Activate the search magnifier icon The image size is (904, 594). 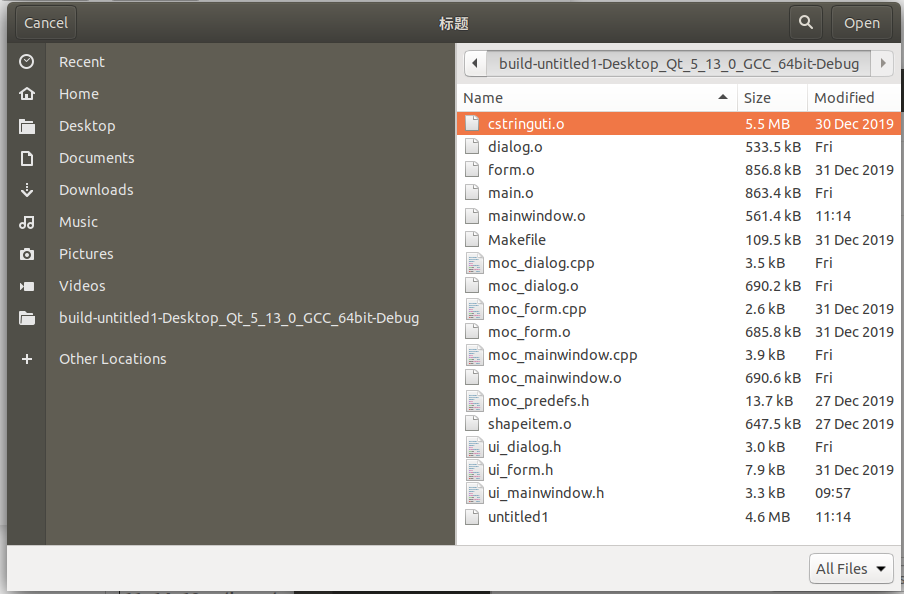[805, 21]
